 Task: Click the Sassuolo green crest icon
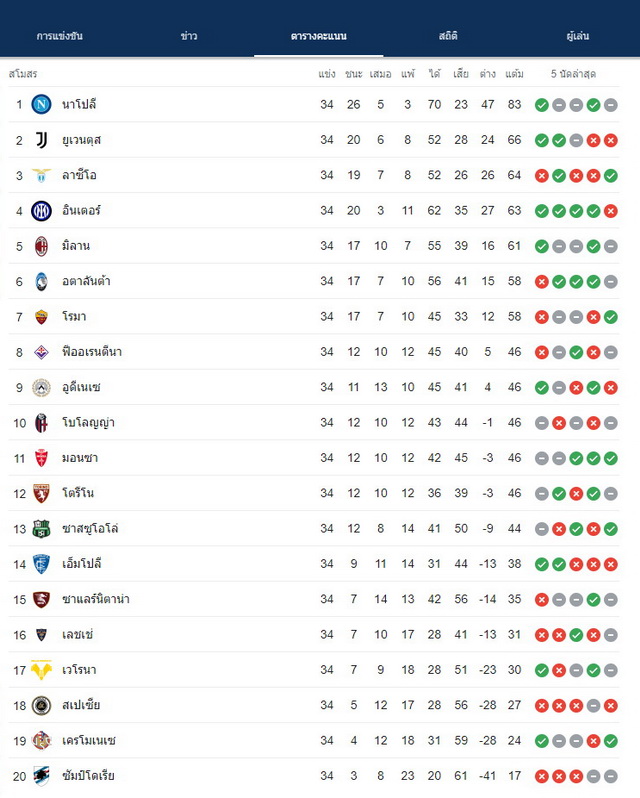click(41, 529)
